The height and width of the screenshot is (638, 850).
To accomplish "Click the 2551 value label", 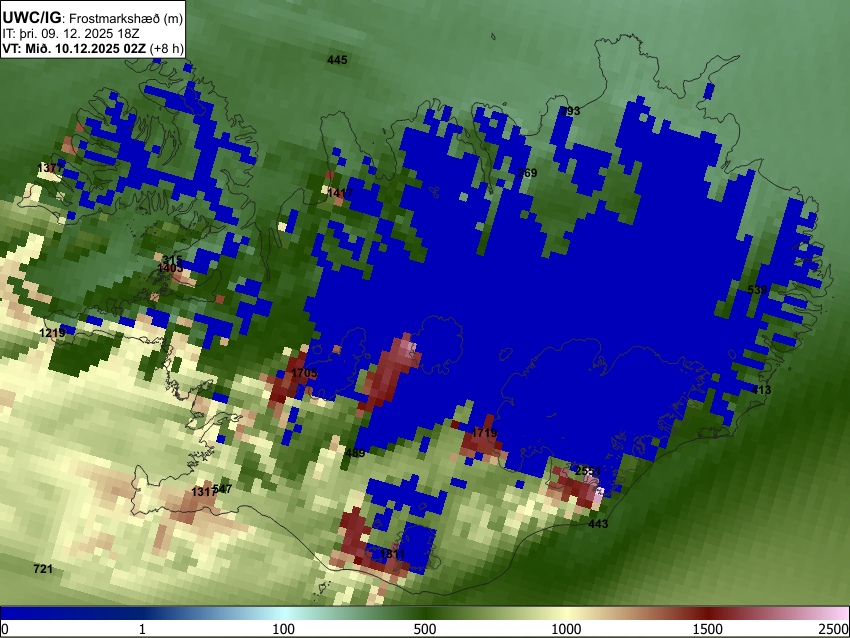I will [x=588, y=471].
